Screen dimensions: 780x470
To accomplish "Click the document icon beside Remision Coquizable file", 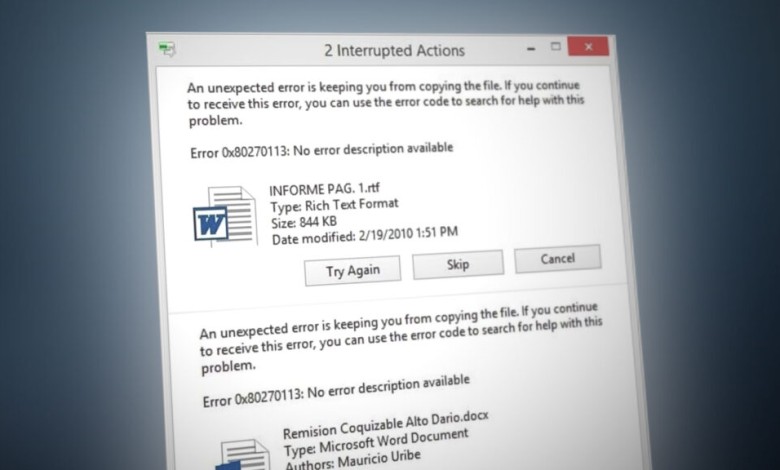I will tap(244, 455).
